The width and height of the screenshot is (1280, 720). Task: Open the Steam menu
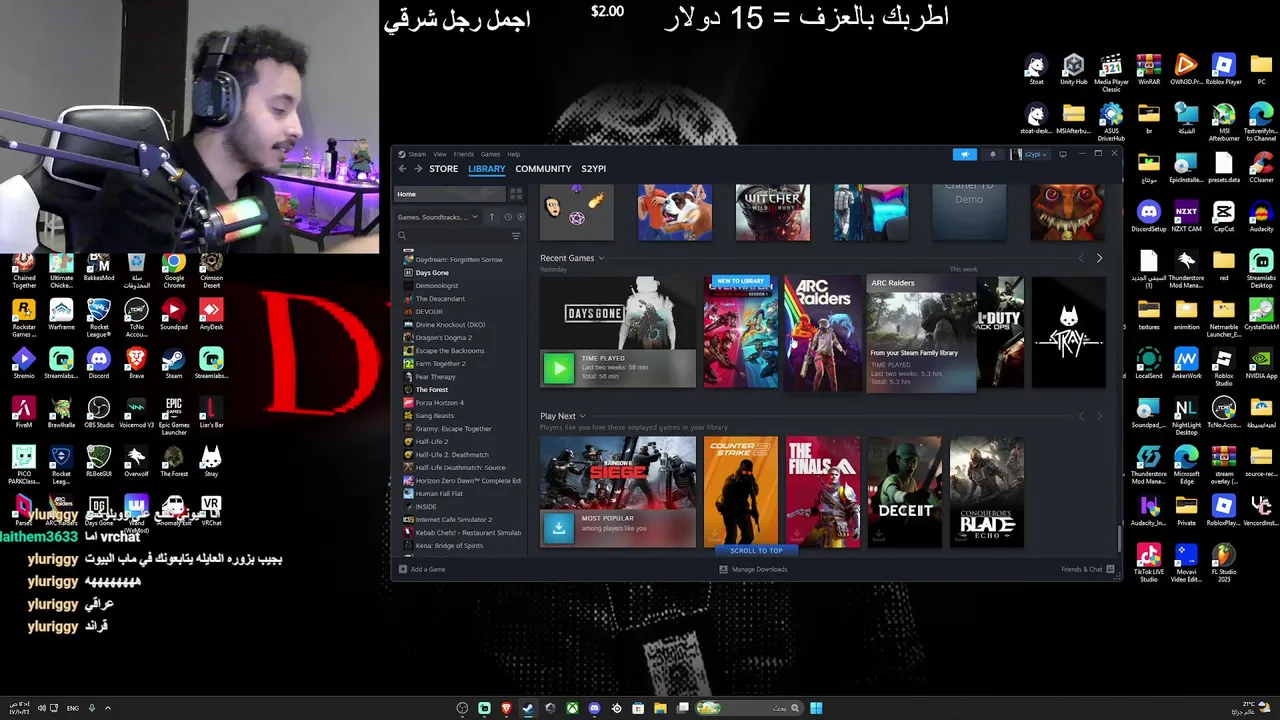coord(417,154)
